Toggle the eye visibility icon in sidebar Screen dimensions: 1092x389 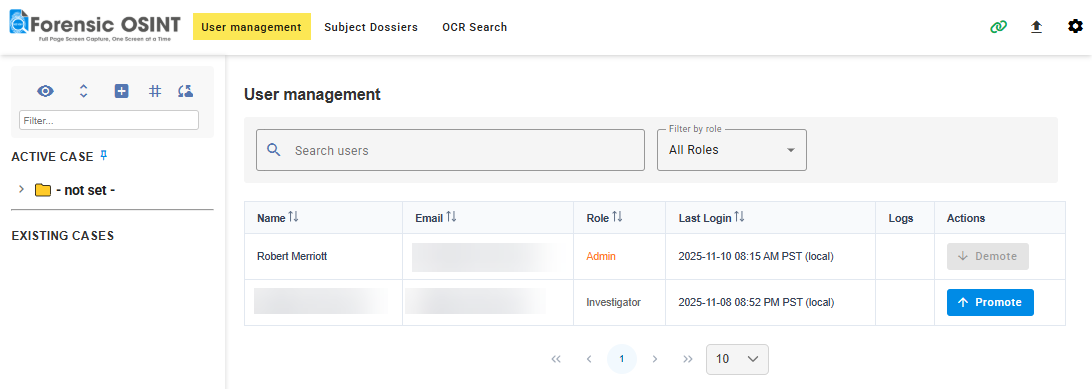click(x=46, y=91)
